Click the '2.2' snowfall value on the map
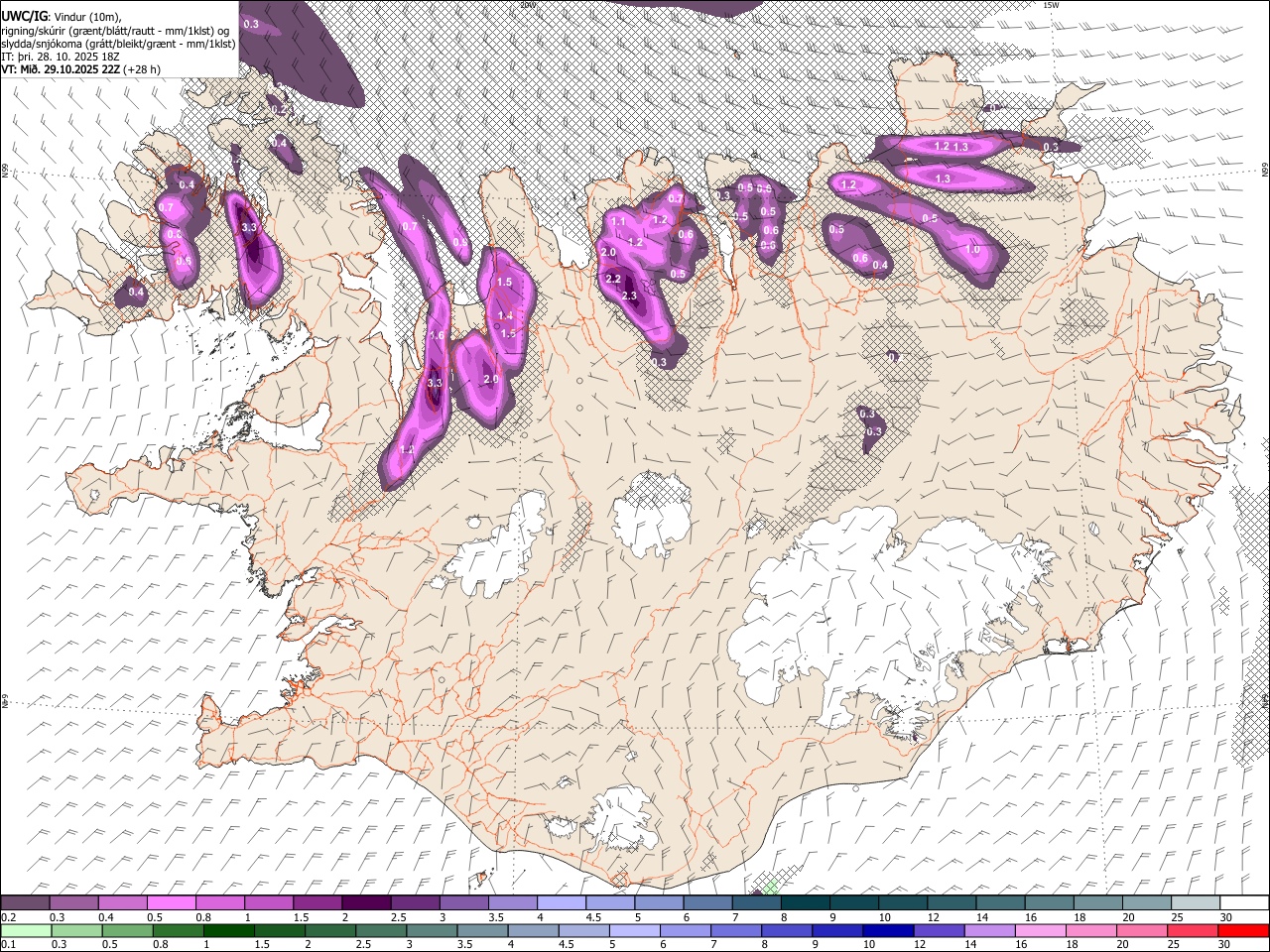 [612, 280]
